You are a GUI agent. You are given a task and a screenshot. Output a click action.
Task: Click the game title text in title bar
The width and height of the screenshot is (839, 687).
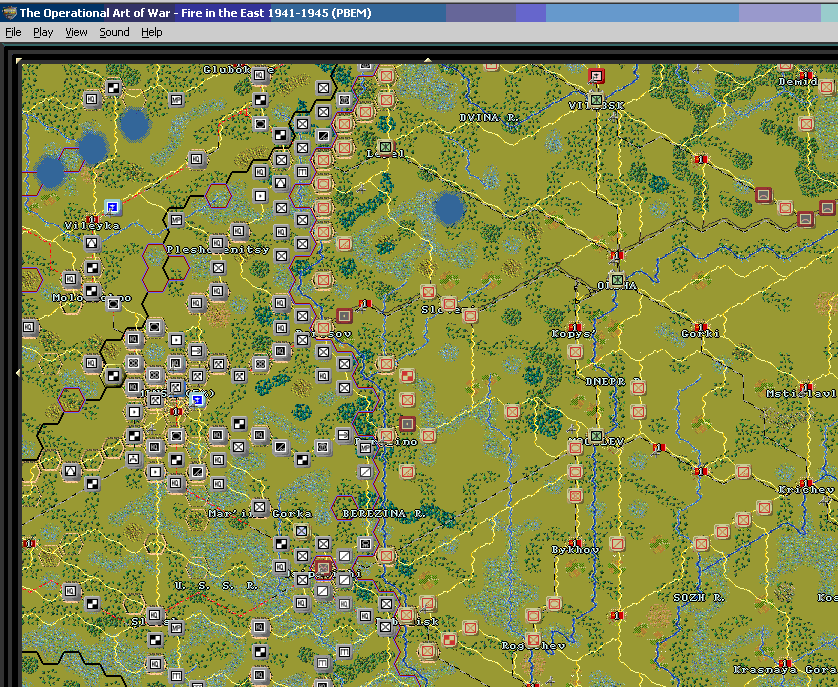tap(195, 13)
